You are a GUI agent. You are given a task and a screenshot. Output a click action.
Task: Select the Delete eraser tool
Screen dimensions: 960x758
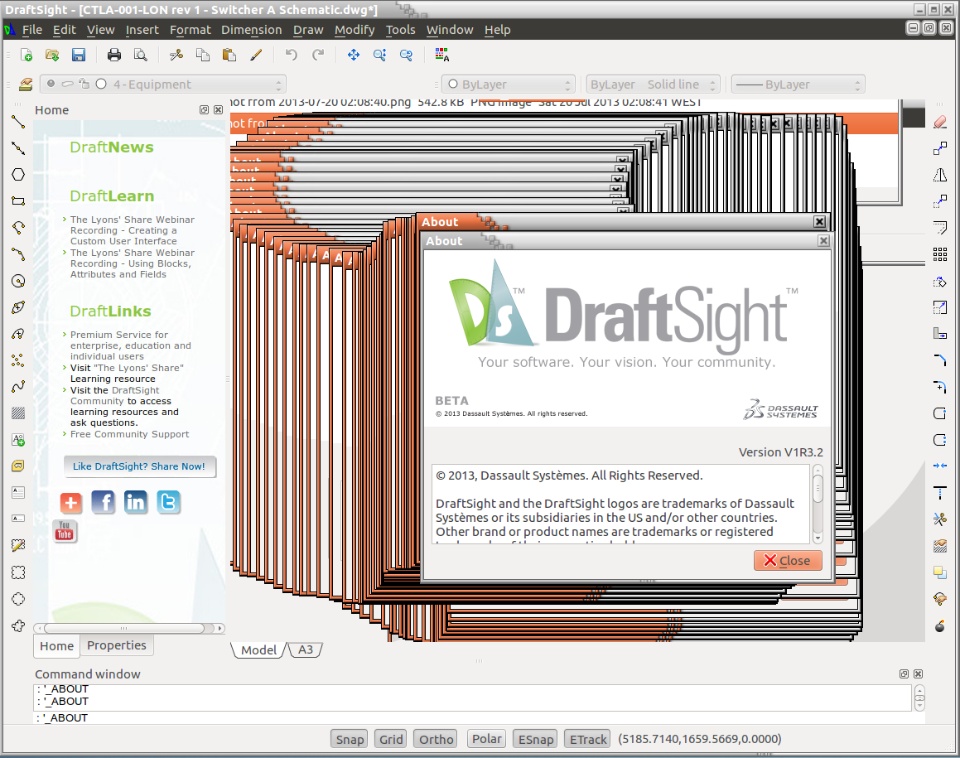click(x=940, y=122)
